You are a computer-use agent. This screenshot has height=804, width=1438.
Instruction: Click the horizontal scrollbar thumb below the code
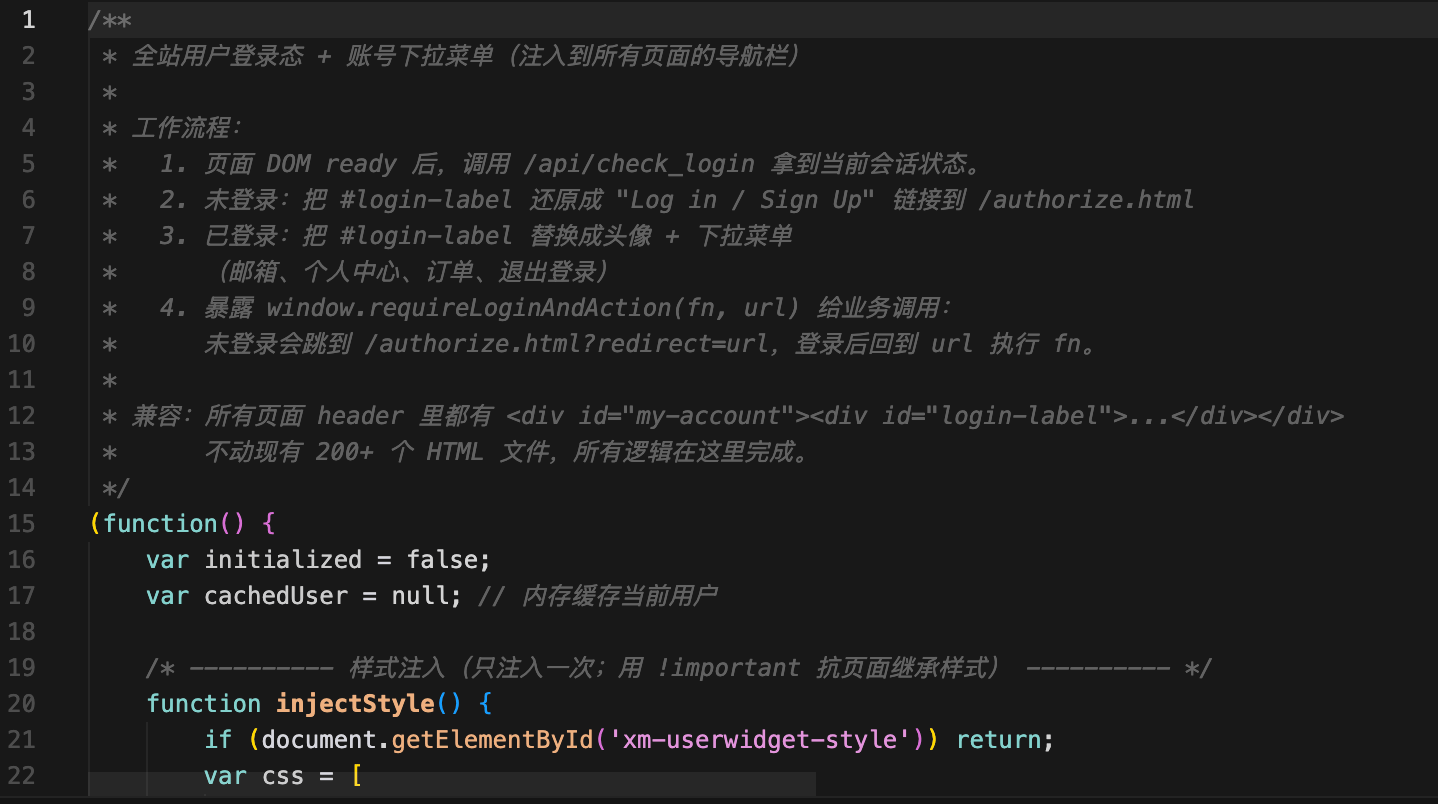452,783
